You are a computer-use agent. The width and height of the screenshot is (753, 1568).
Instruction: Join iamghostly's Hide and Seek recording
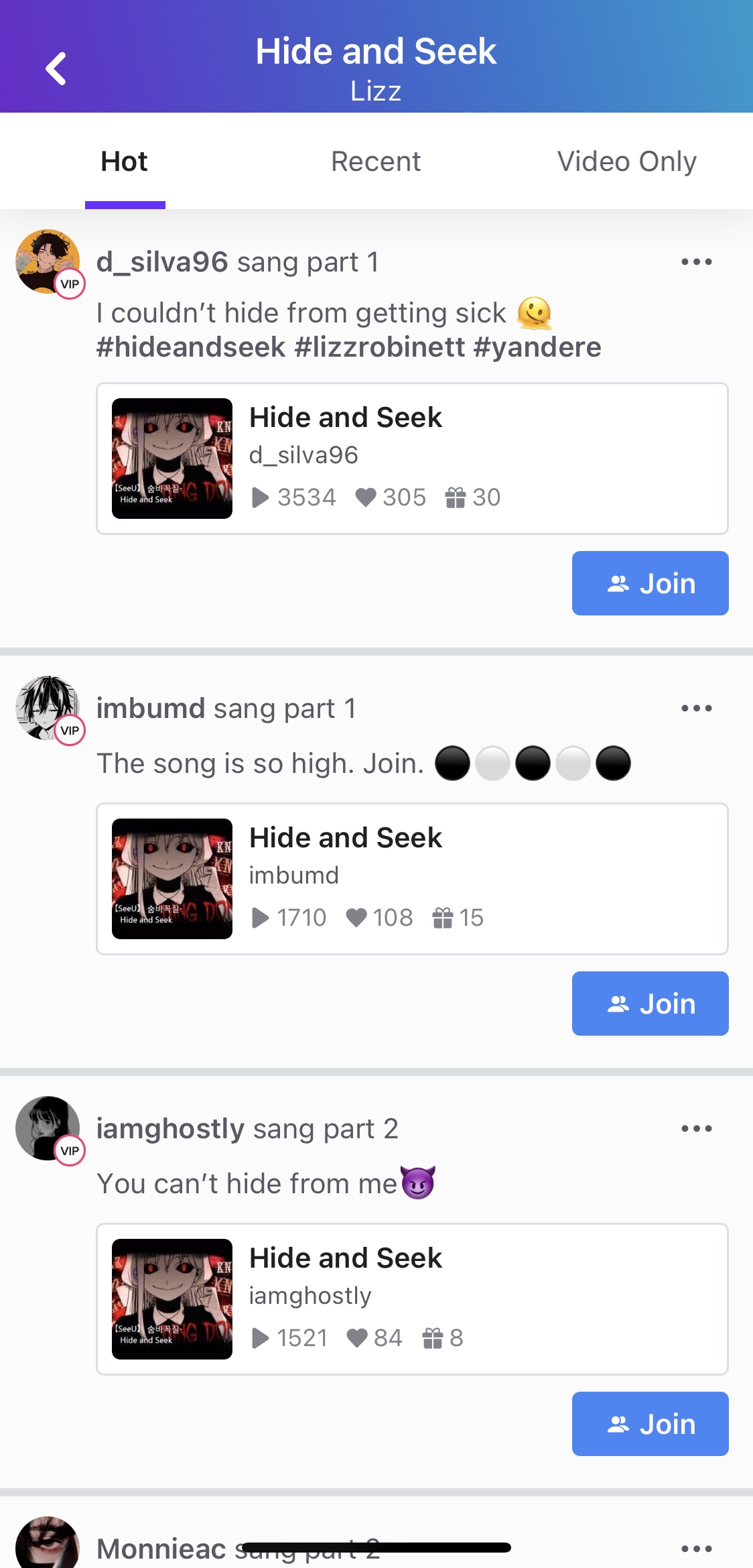[650, 1424]
